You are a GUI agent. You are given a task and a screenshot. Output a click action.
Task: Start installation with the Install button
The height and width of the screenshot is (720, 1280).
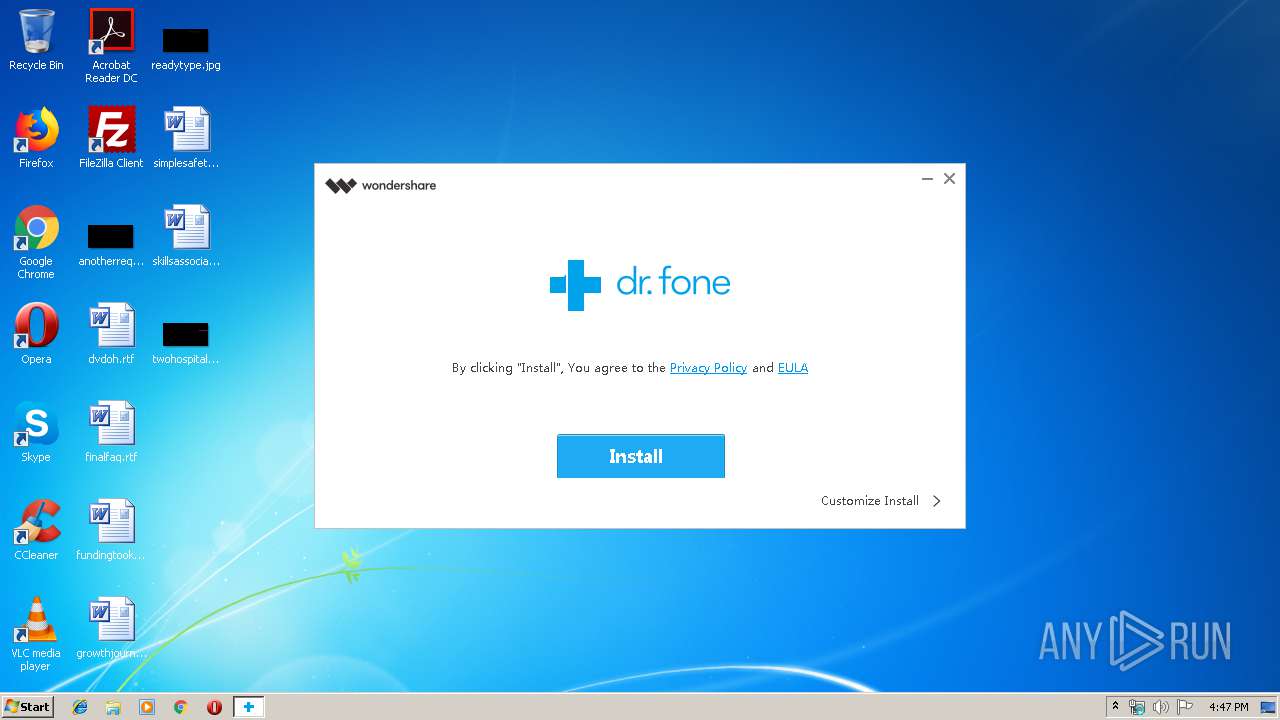640,456
